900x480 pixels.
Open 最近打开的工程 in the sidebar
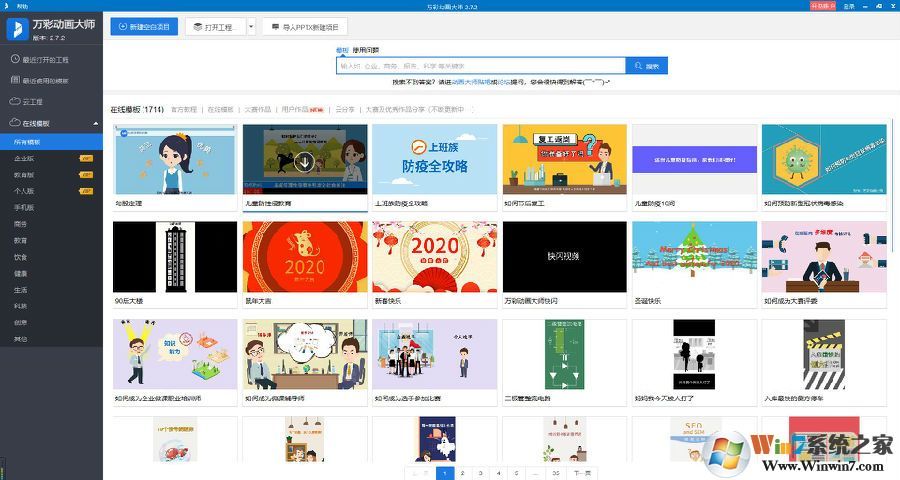47,60
